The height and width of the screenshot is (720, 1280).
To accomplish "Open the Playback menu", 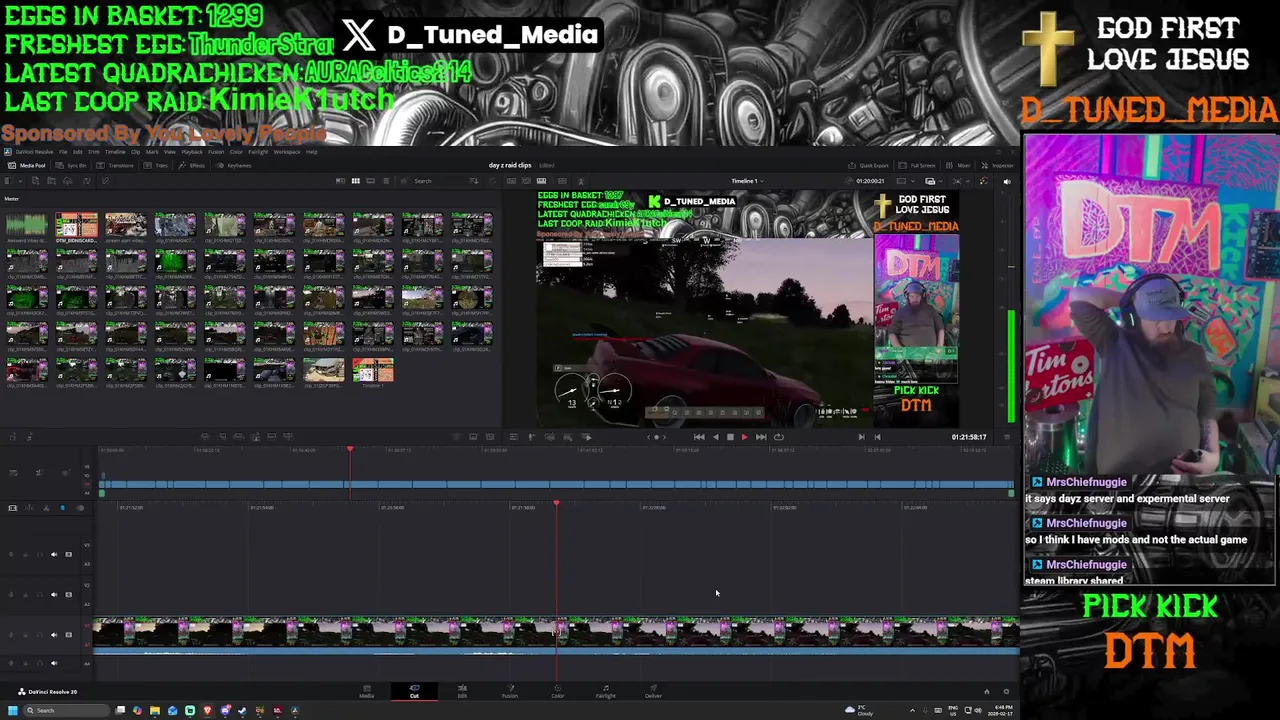I will [x=192, y=152].
